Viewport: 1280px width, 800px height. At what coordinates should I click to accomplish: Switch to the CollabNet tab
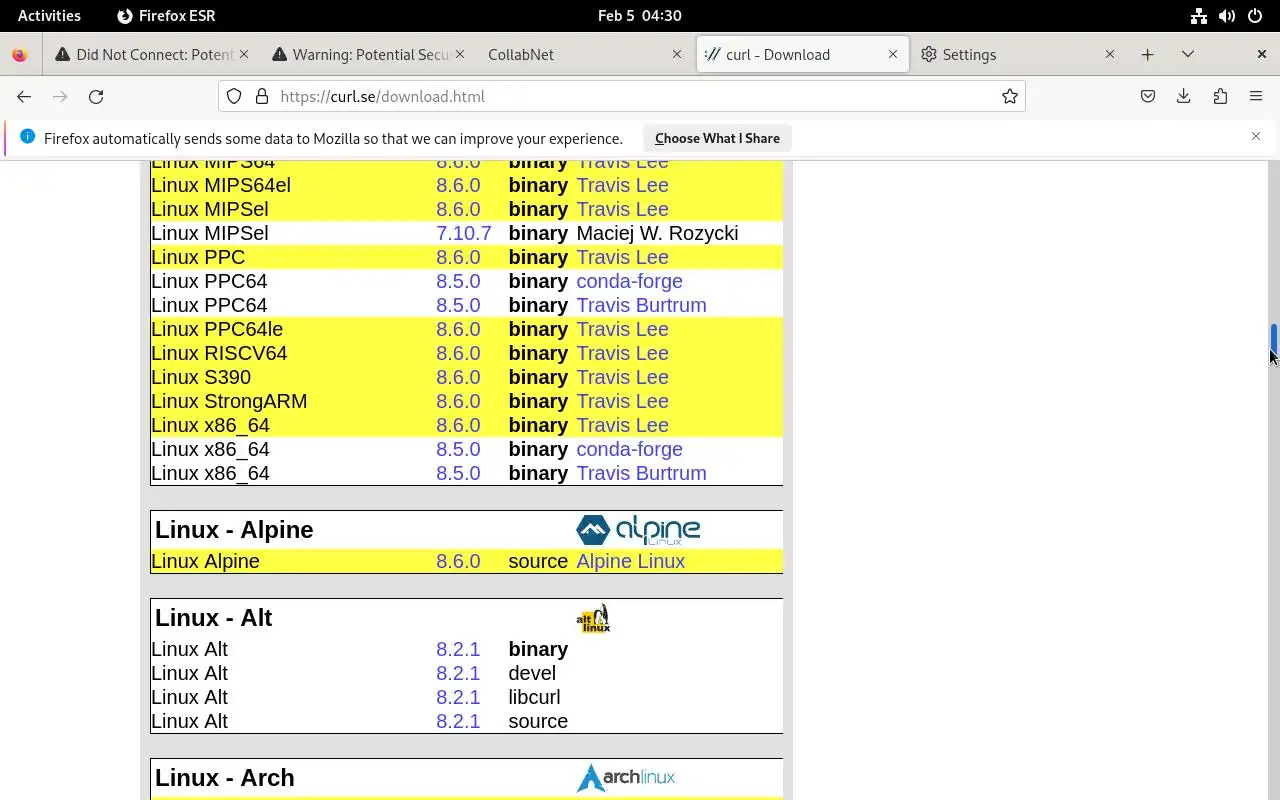(x=585, y=55)
